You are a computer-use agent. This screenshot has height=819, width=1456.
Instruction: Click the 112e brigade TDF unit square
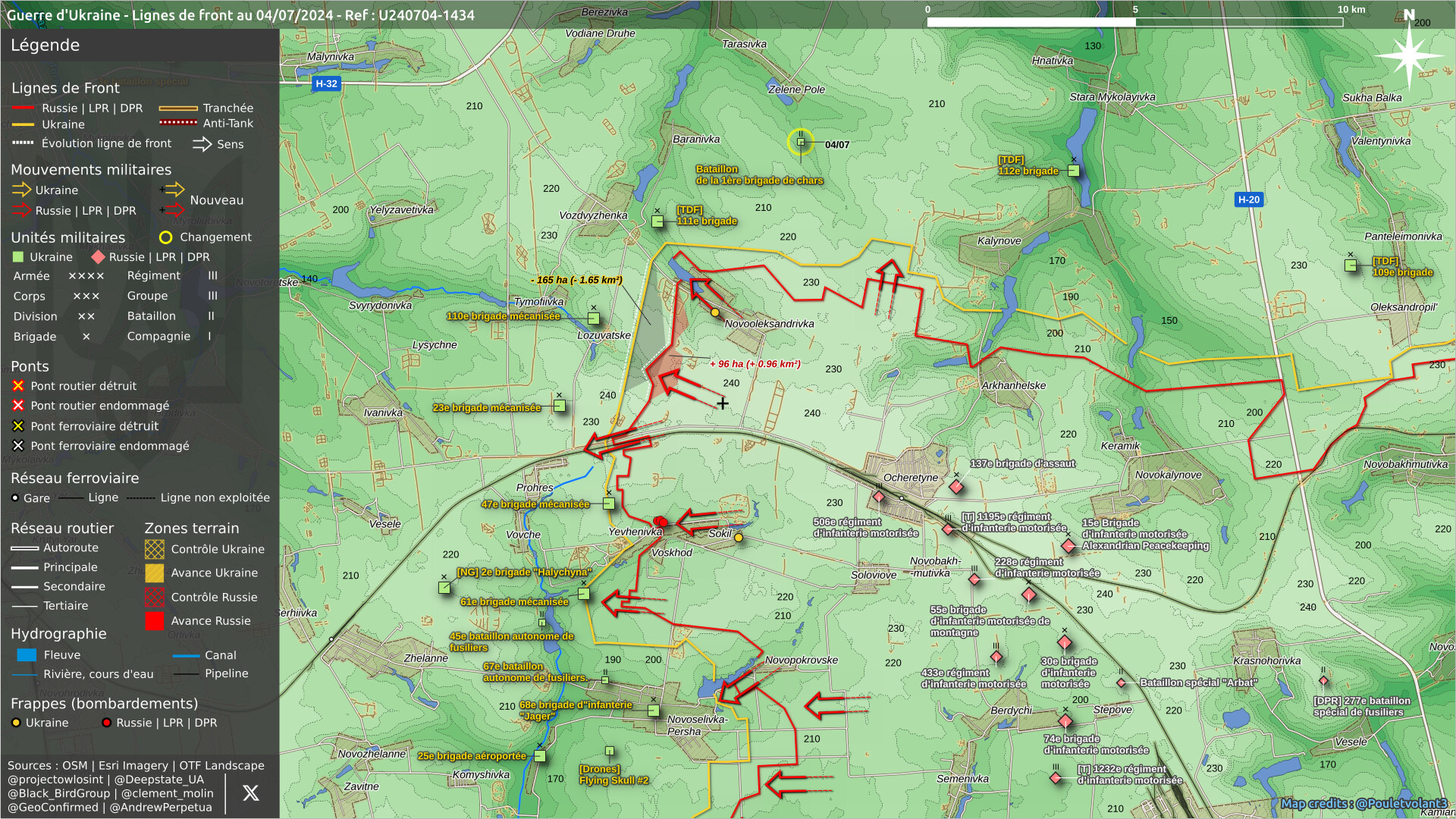click(1073, 171)
